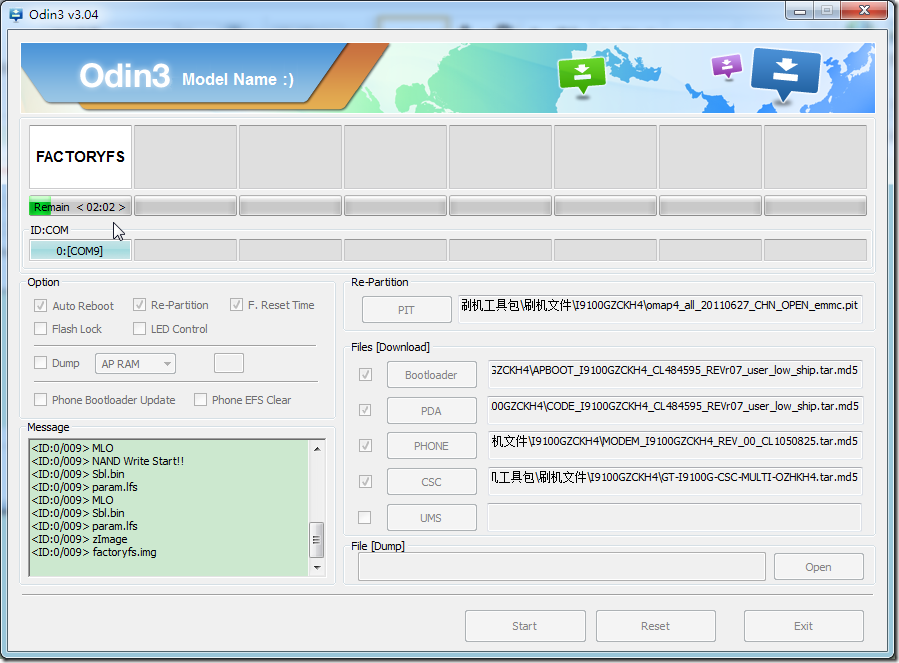Enable the LED Control checkbox
This screenshot has width=899, height=663.
click(139, 329)
